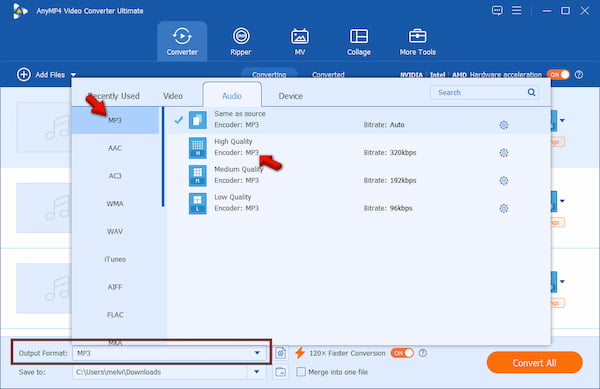Toggle Hardware acceleration switch
Screen dimensions: 600x389
tap(558, 75)
